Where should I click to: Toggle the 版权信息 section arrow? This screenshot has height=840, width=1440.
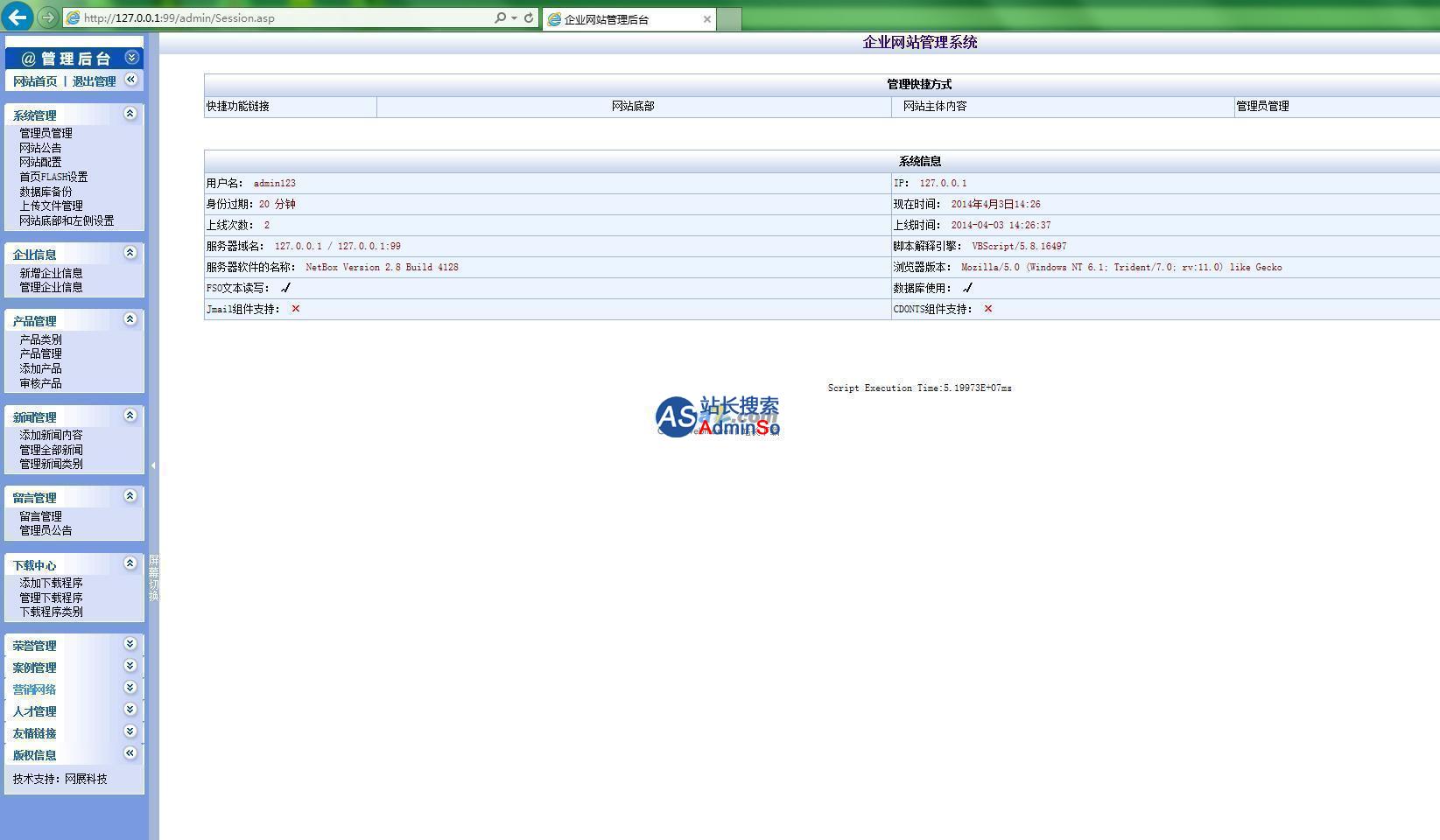point(130,753)
